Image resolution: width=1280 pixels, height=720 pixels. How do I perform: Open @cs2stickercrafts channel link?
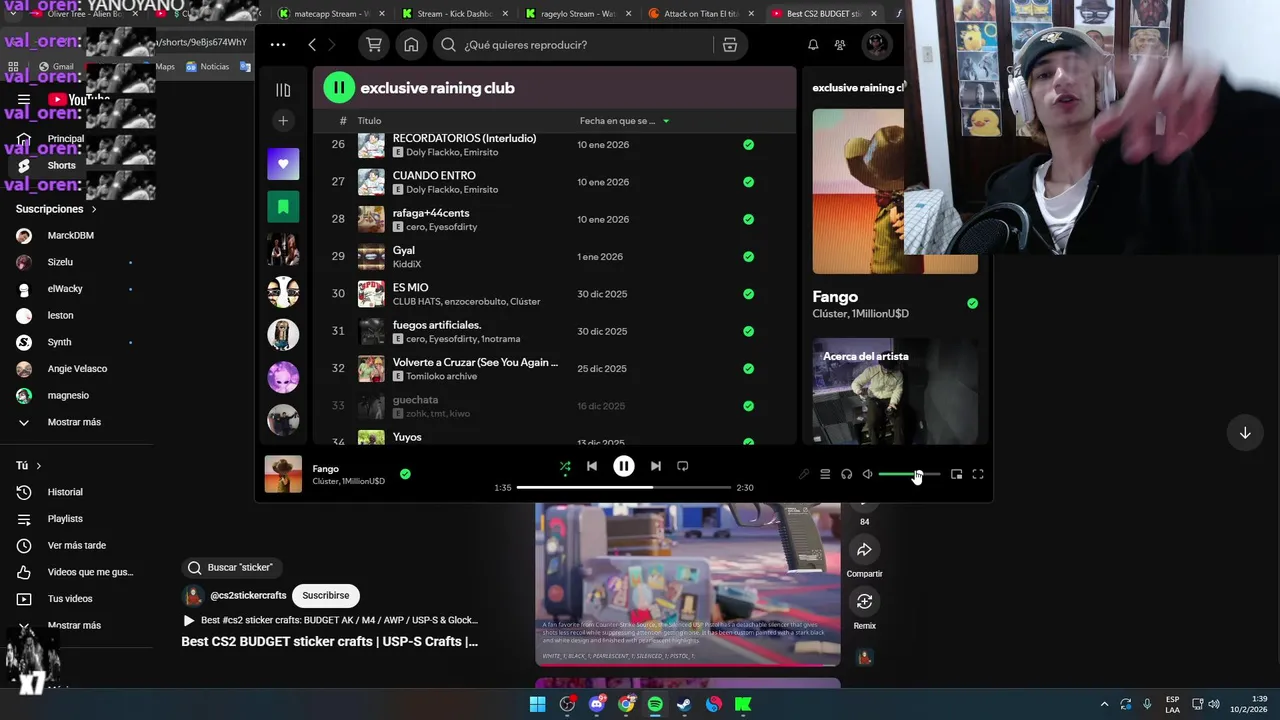pos(248,596)
